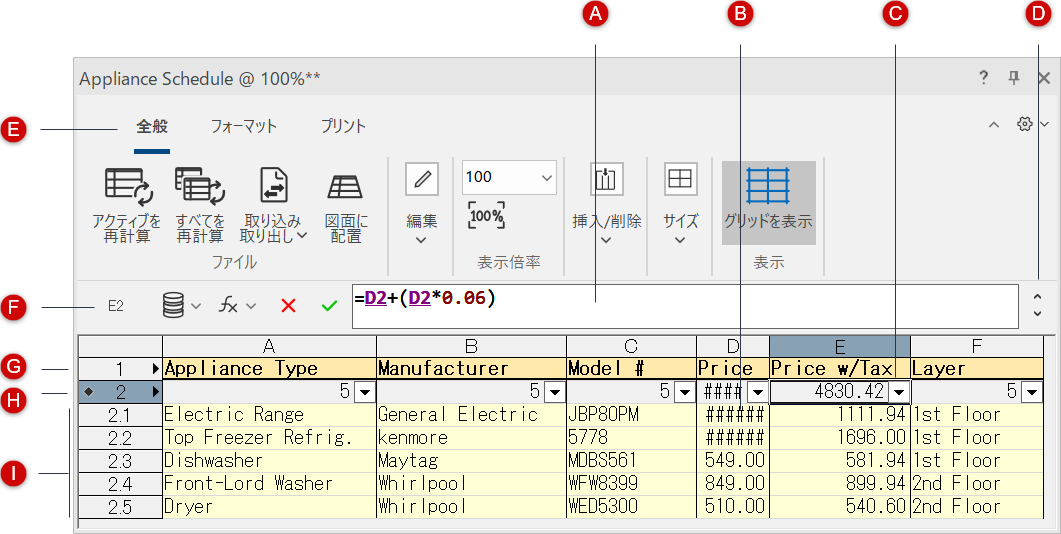Screen dimensions: 1061x534
Task: Cancel the formula edit with red X
Action: [289, 306]
